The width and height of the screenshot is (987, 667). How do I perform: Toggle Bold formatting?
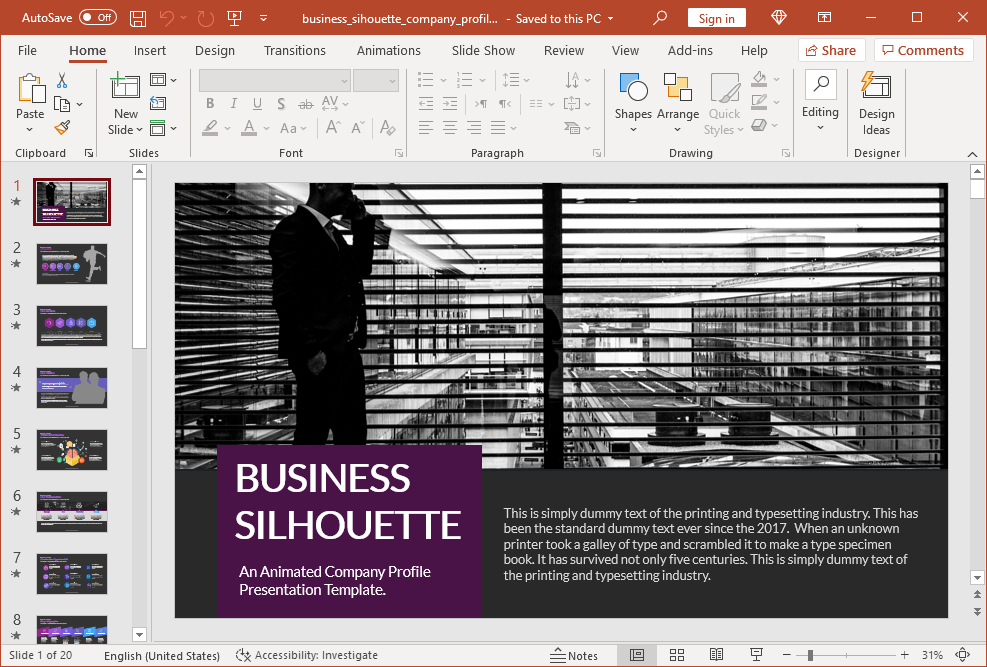point(210,104)
